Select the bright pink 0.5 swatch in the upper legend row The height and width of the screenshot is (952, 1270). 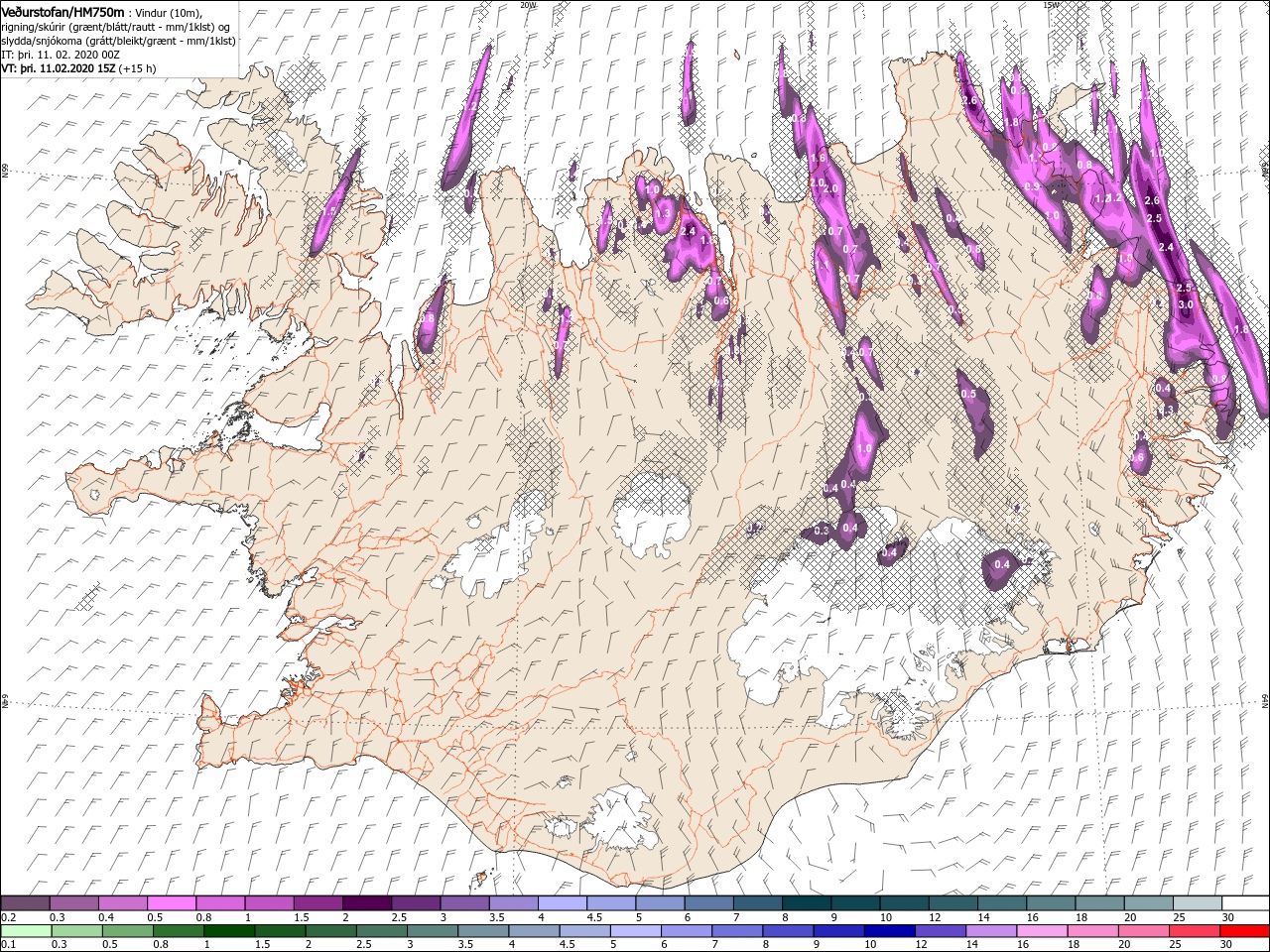point(172,903)
